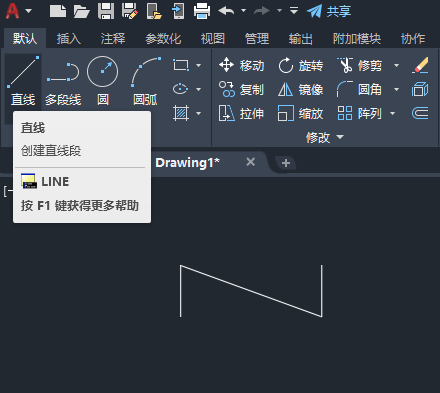The width and height of the screenshot is (440, 393).
Task: Click the Save to Web & Mobile icon
Action: [178, 11]
